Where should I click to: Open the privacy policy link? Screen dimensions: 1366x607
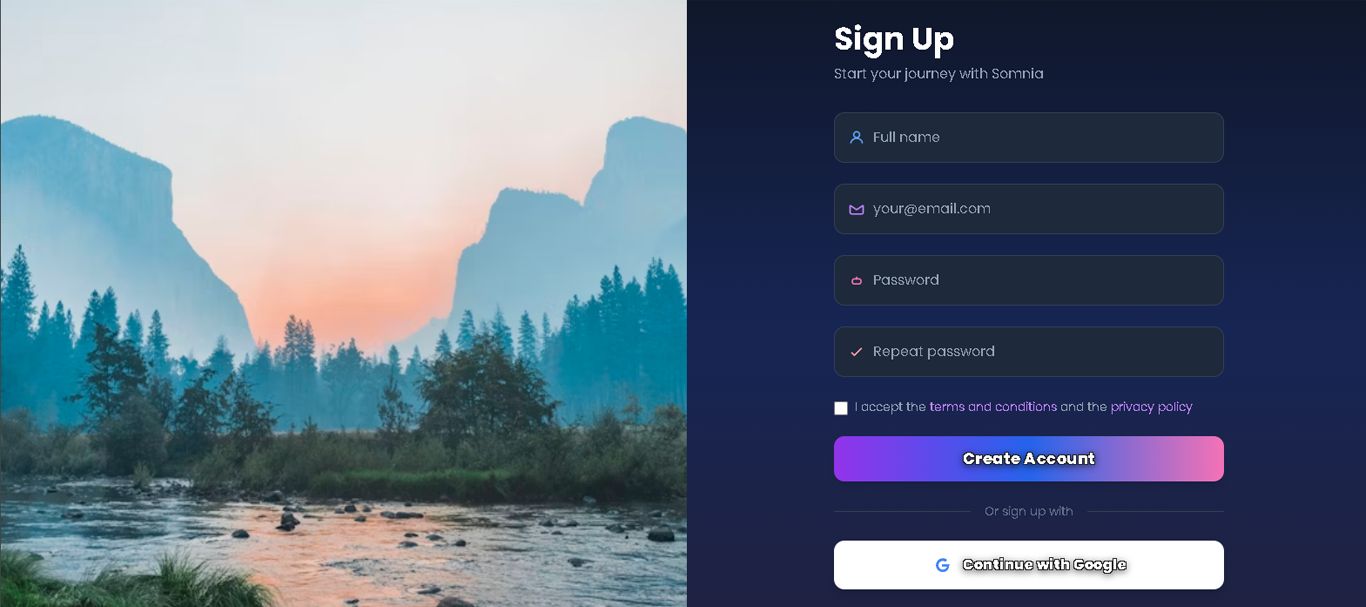[1151, 407]
